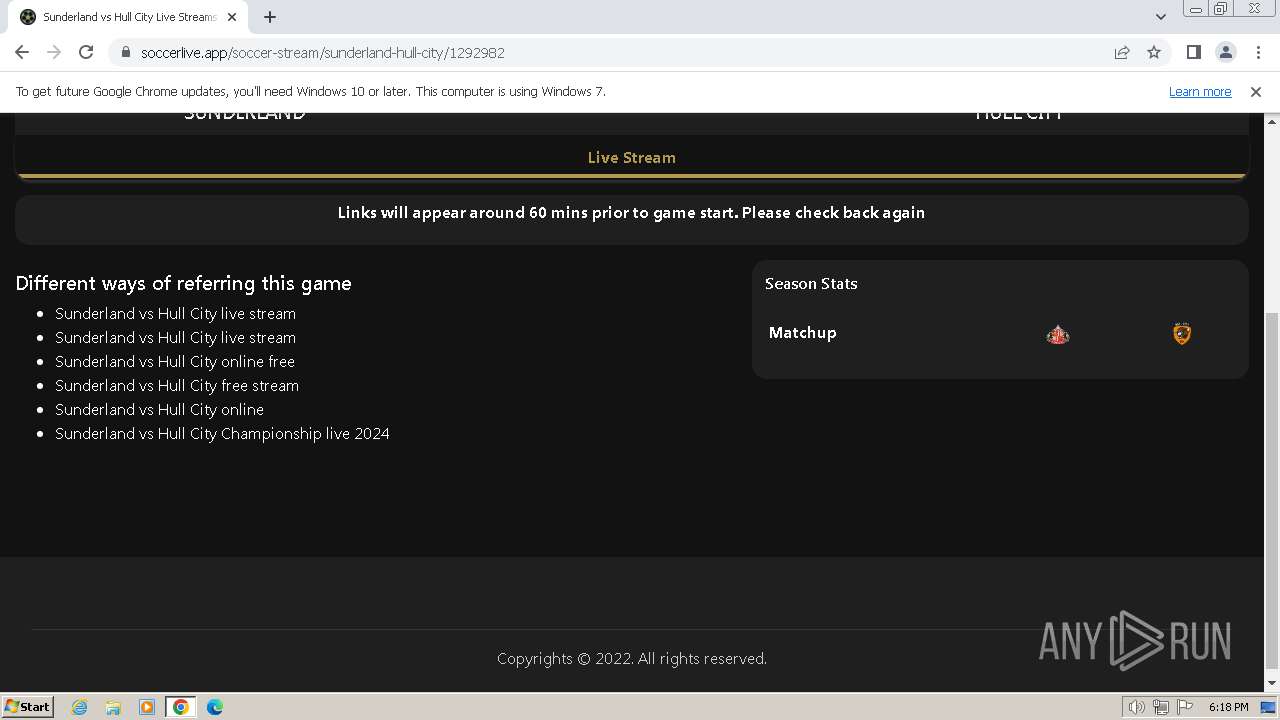The height and width of the screenshot is (720, 1280).
Task: Click the Hull City team crest
Action: click(x=1182, y=334)
